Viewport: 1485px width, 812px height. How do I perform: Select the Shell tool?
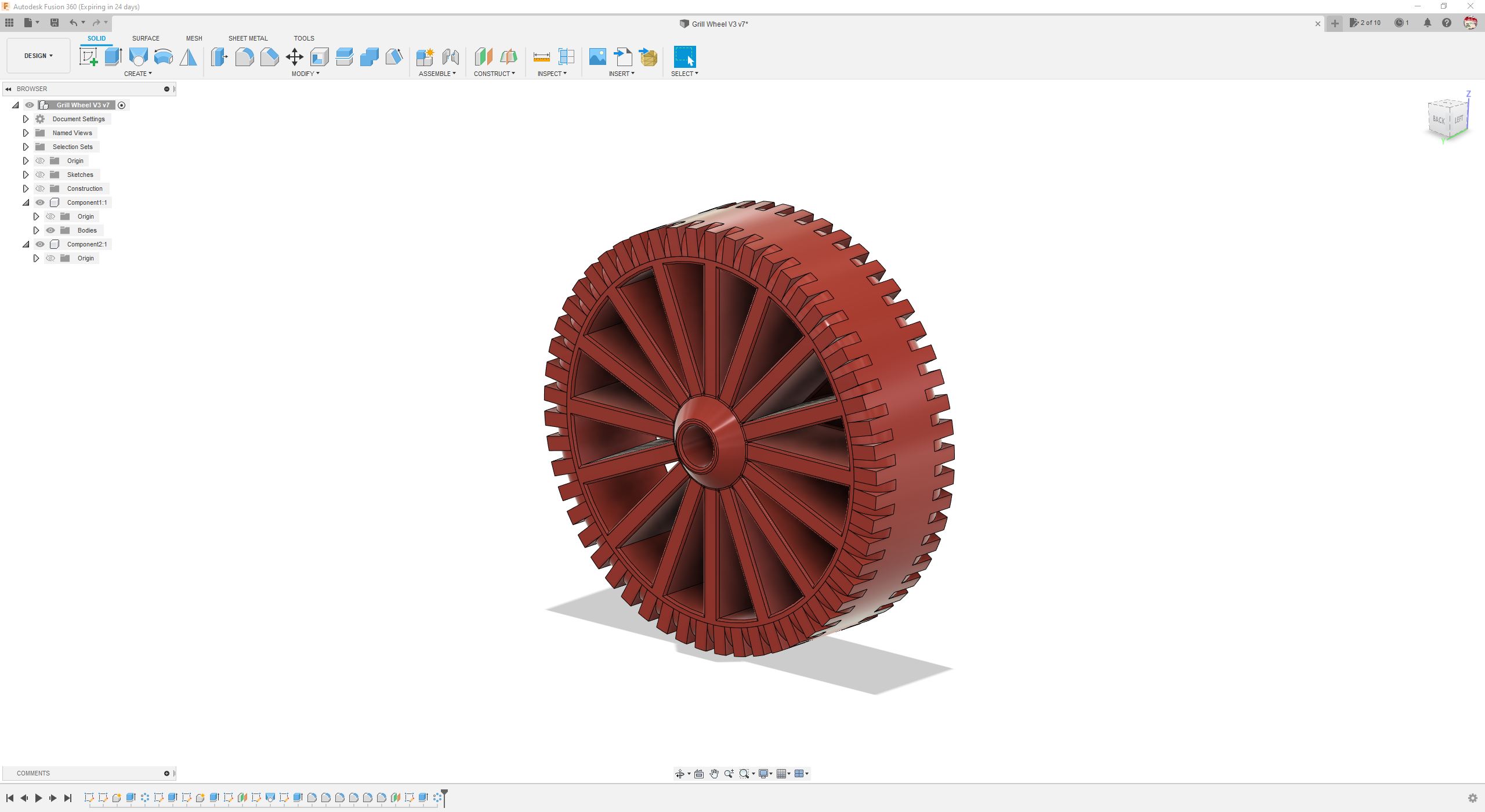(319, 57)
